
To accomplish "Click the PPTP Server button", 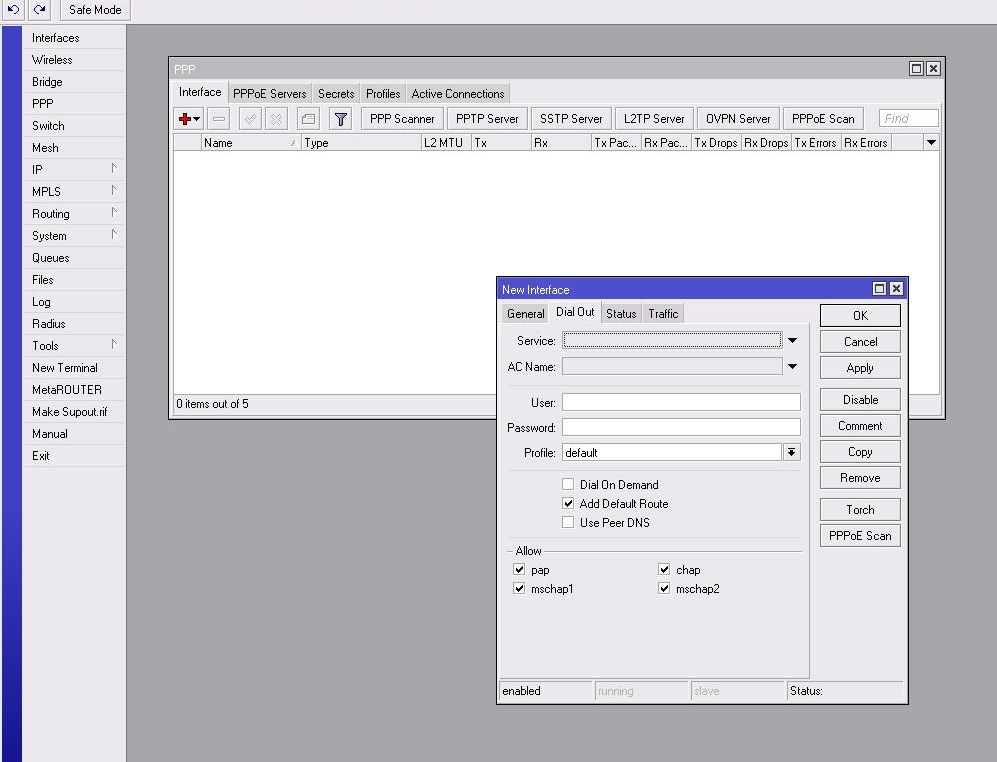I will [x=487, y=119].
